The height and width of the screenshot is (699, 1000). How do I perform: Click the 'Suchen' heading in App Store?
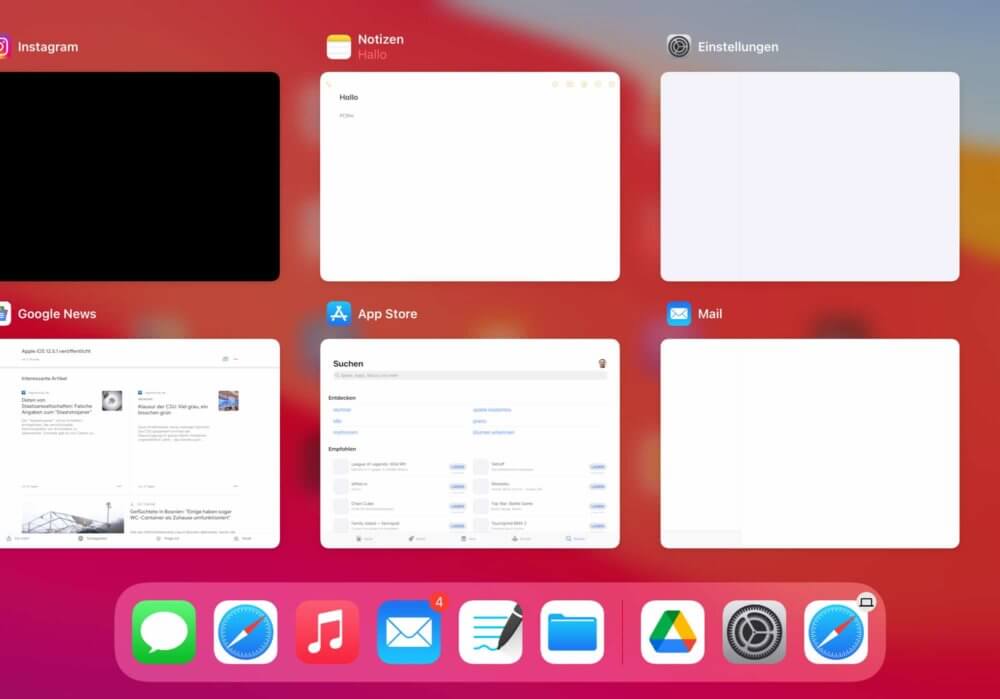pos(348,364)
